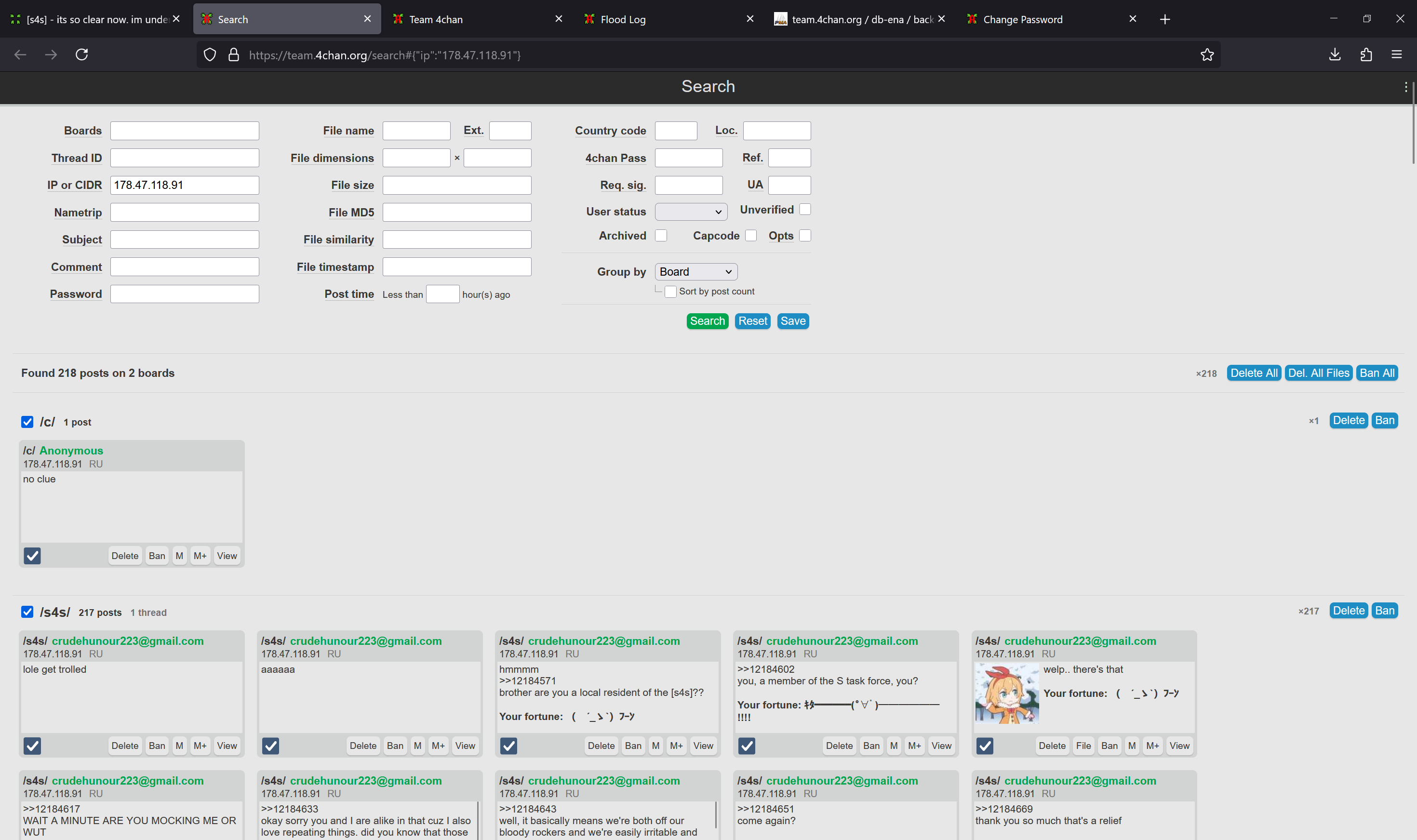Bookmark this page with star icon
Image resolution: width=1417 pixels, height=840 pixels.
pyautogui.click(x=1207, y=54)
